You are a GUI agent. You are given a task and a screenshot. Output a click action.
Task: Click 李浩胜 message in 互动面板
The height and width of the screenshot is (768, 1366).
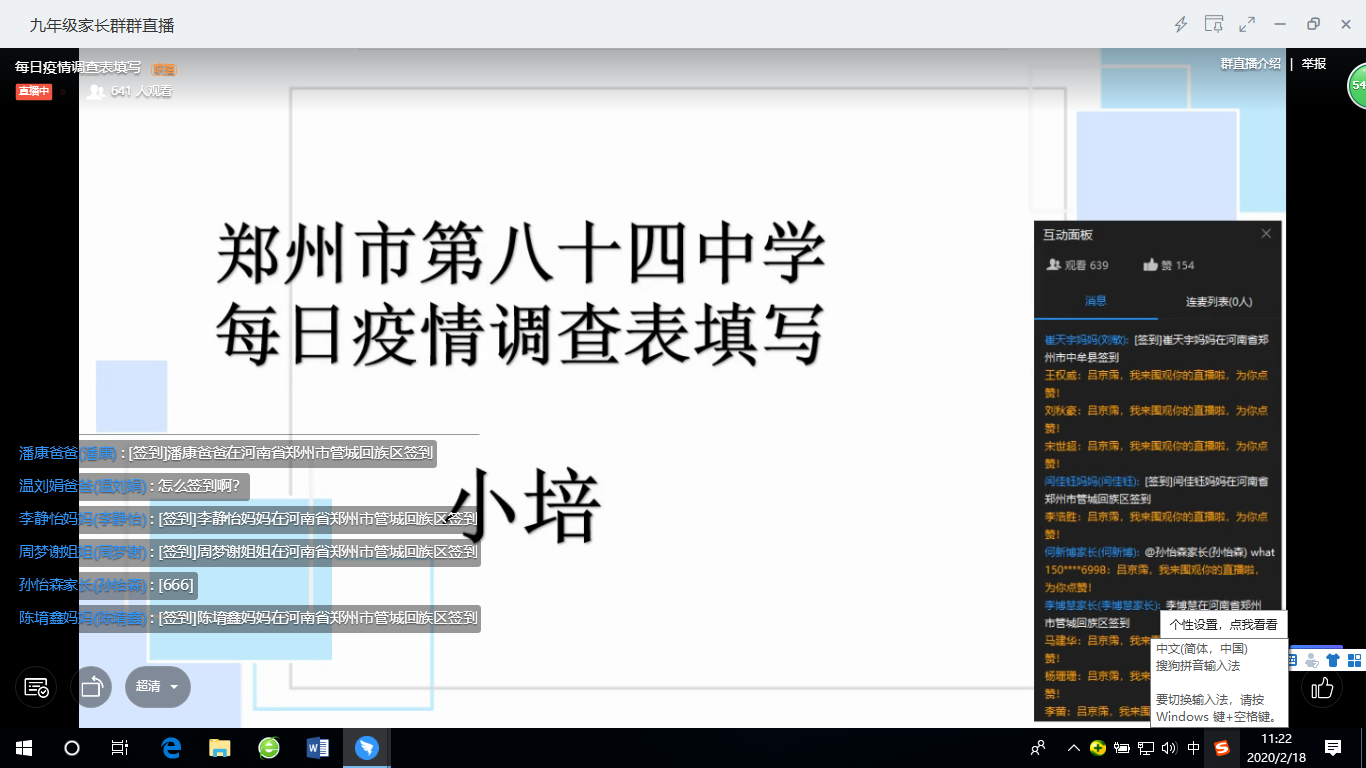(1157, 526)
